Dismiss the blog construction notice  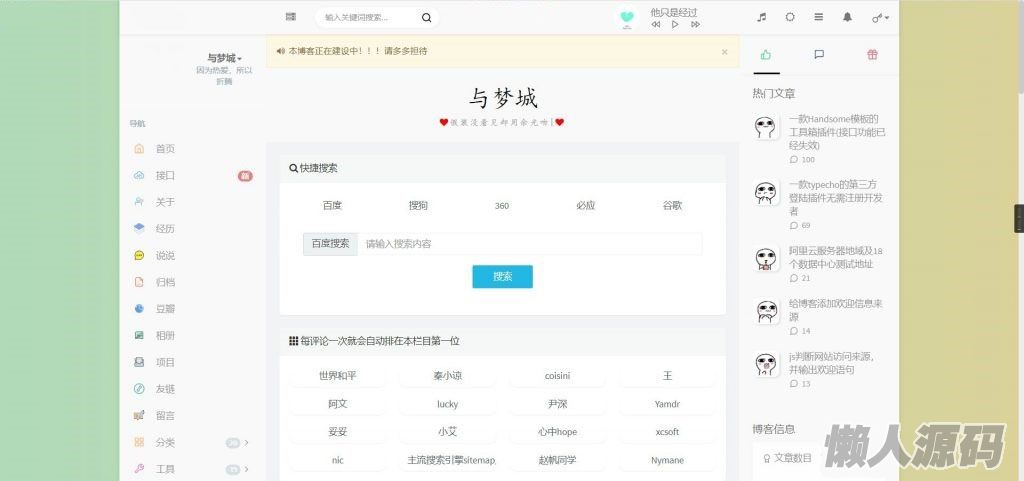coord(724,52)
